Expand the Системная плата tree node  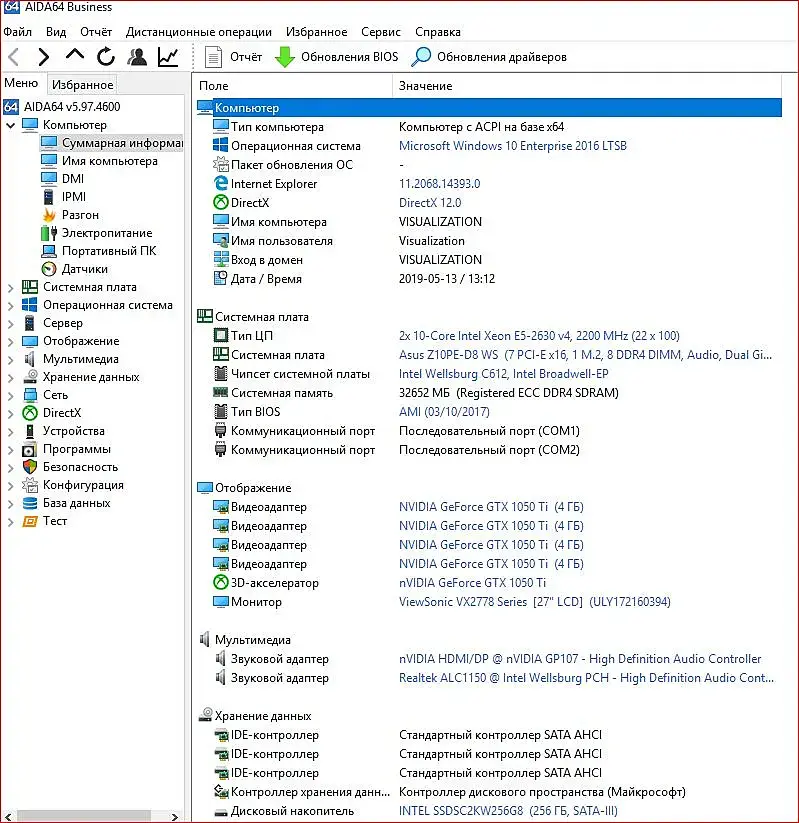[x=10, y=288]
